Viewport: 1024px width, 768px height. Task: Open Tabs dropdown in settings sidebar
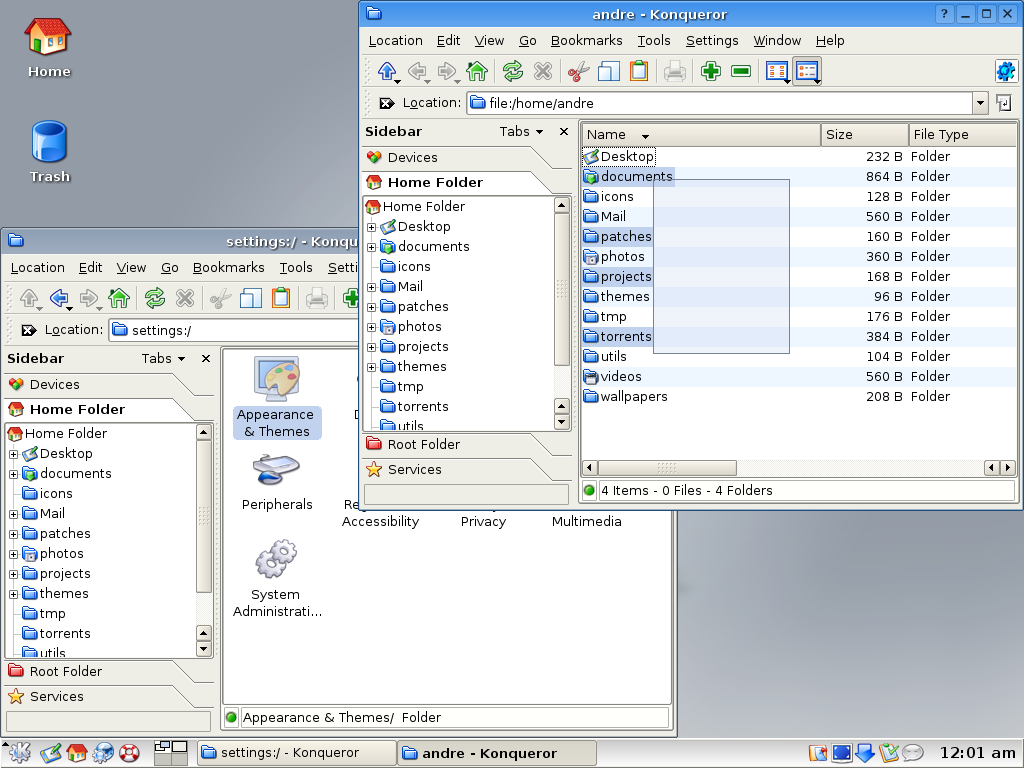coord(163,359)
